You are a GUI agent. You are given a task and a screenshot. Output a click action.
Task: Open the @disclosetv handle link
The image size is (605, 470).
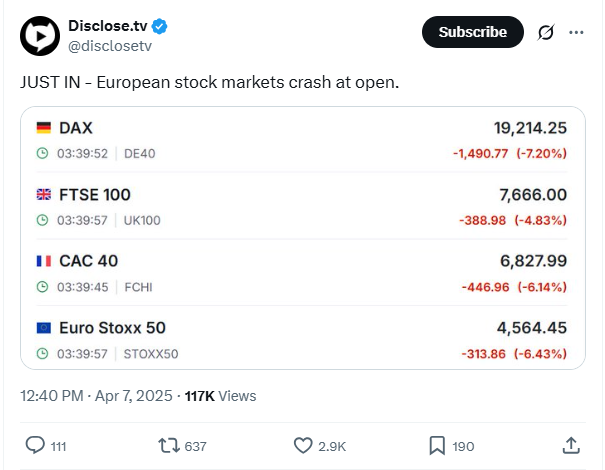(x=110, y=46)
